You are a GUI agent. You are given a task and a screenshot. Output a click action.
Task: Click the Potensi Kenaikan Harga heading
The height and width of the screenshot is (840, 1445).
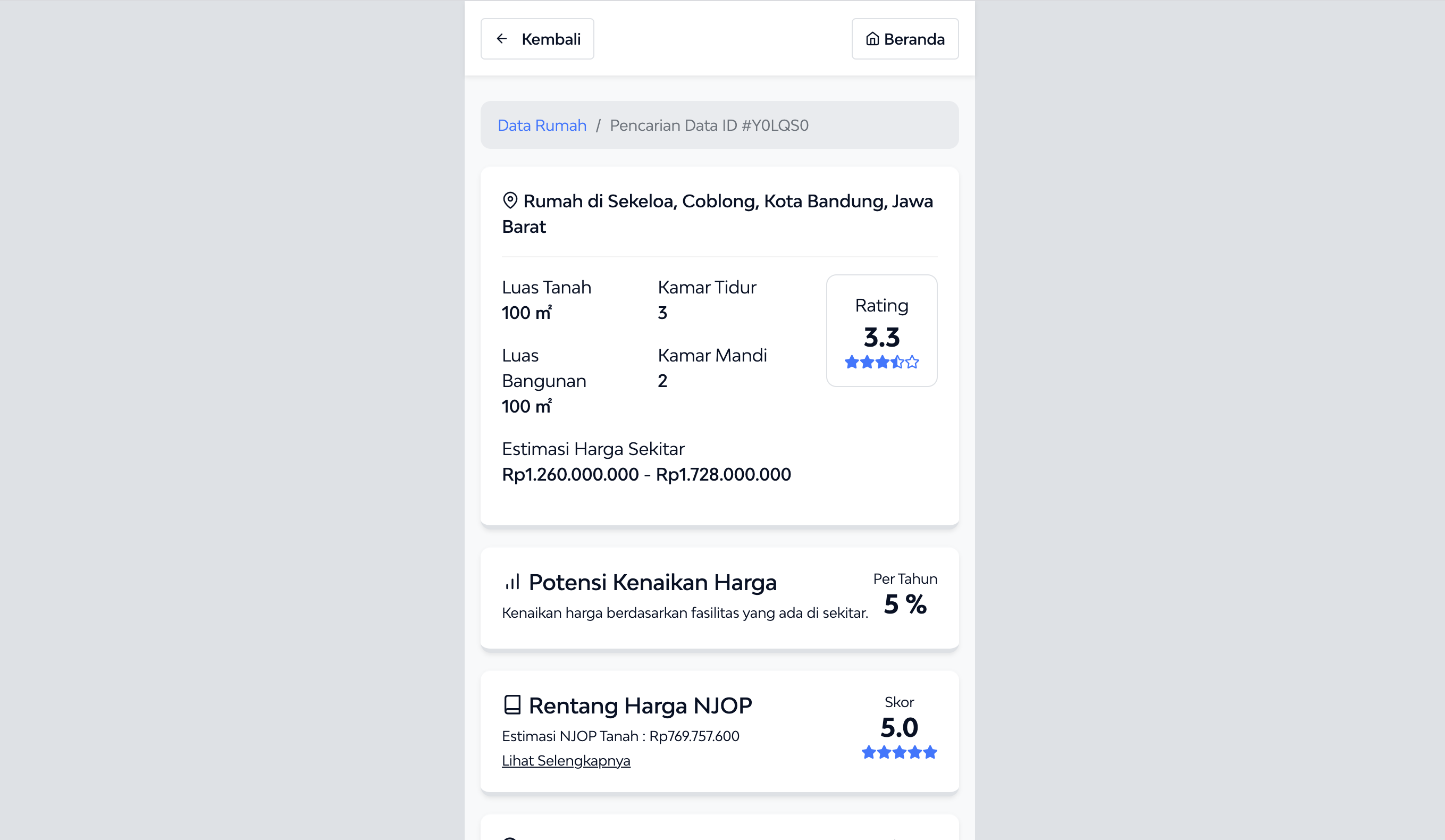[x=652, y=582]
